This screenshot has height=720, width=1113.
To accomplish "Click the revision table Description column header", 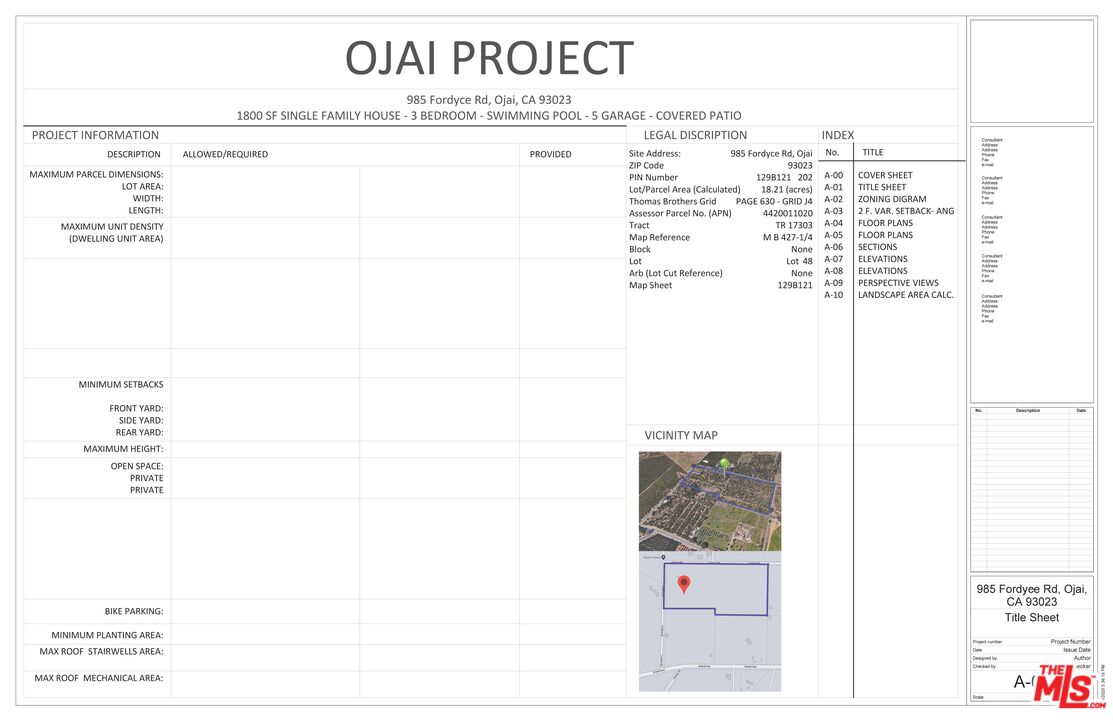I will 1027,410.
